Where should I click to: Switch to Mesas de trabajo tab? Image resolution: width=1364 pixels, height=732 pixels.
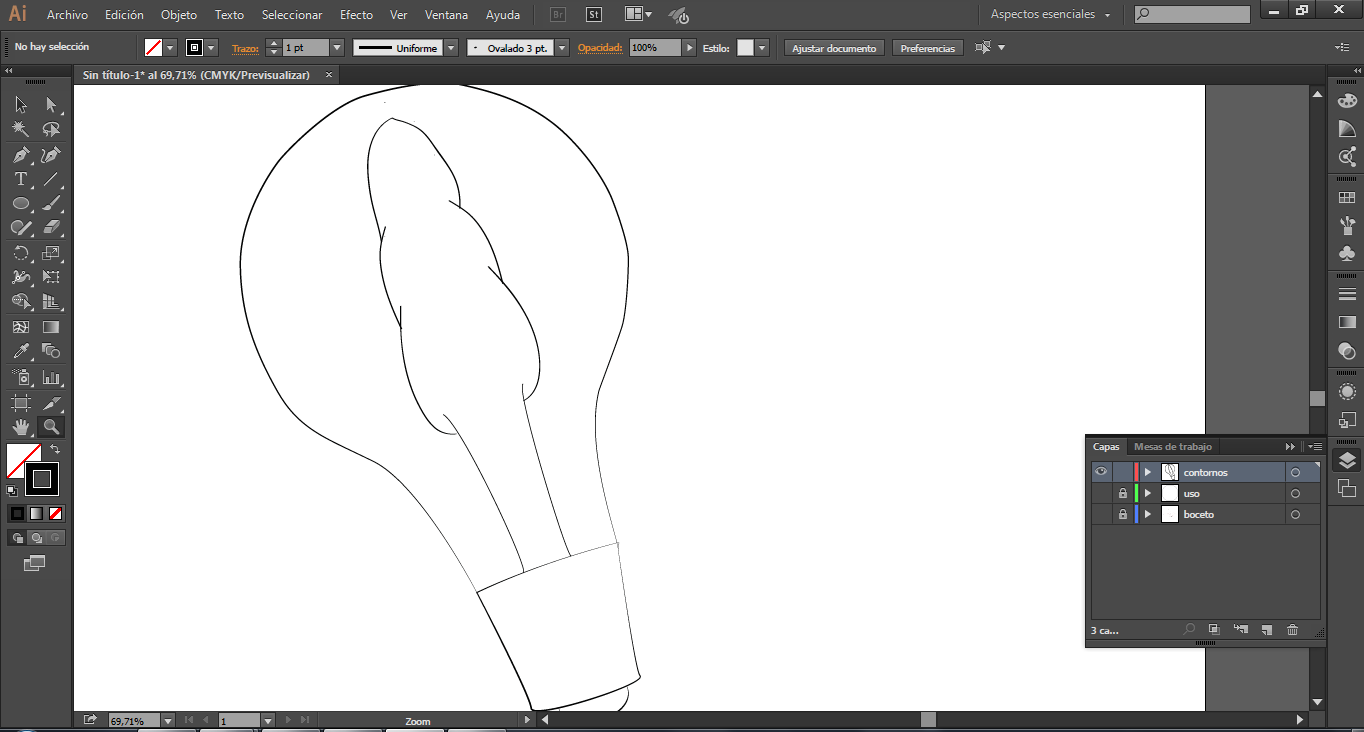point(1173,447)
